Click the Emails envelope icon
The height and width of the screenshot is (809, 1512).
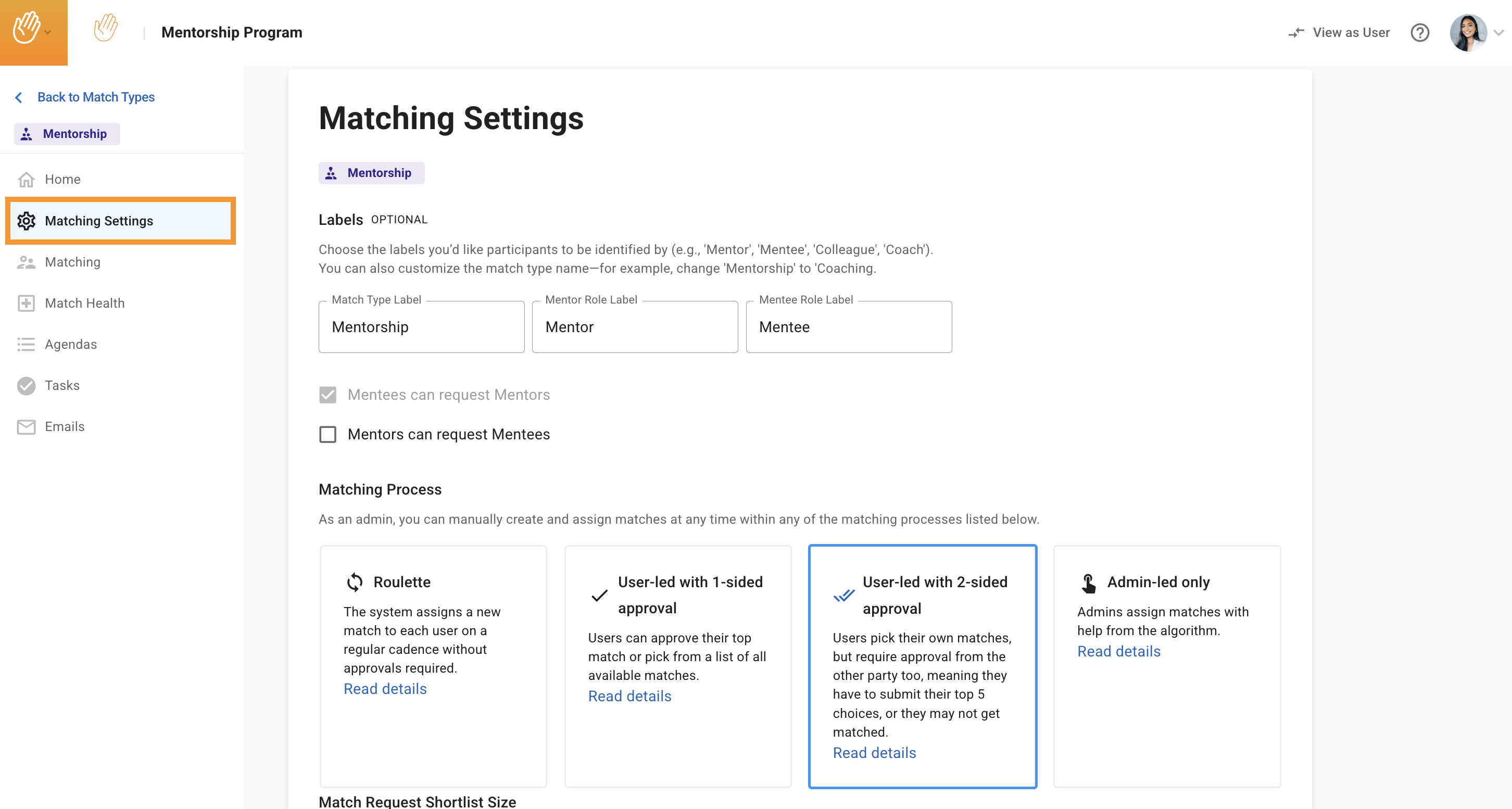26,427
